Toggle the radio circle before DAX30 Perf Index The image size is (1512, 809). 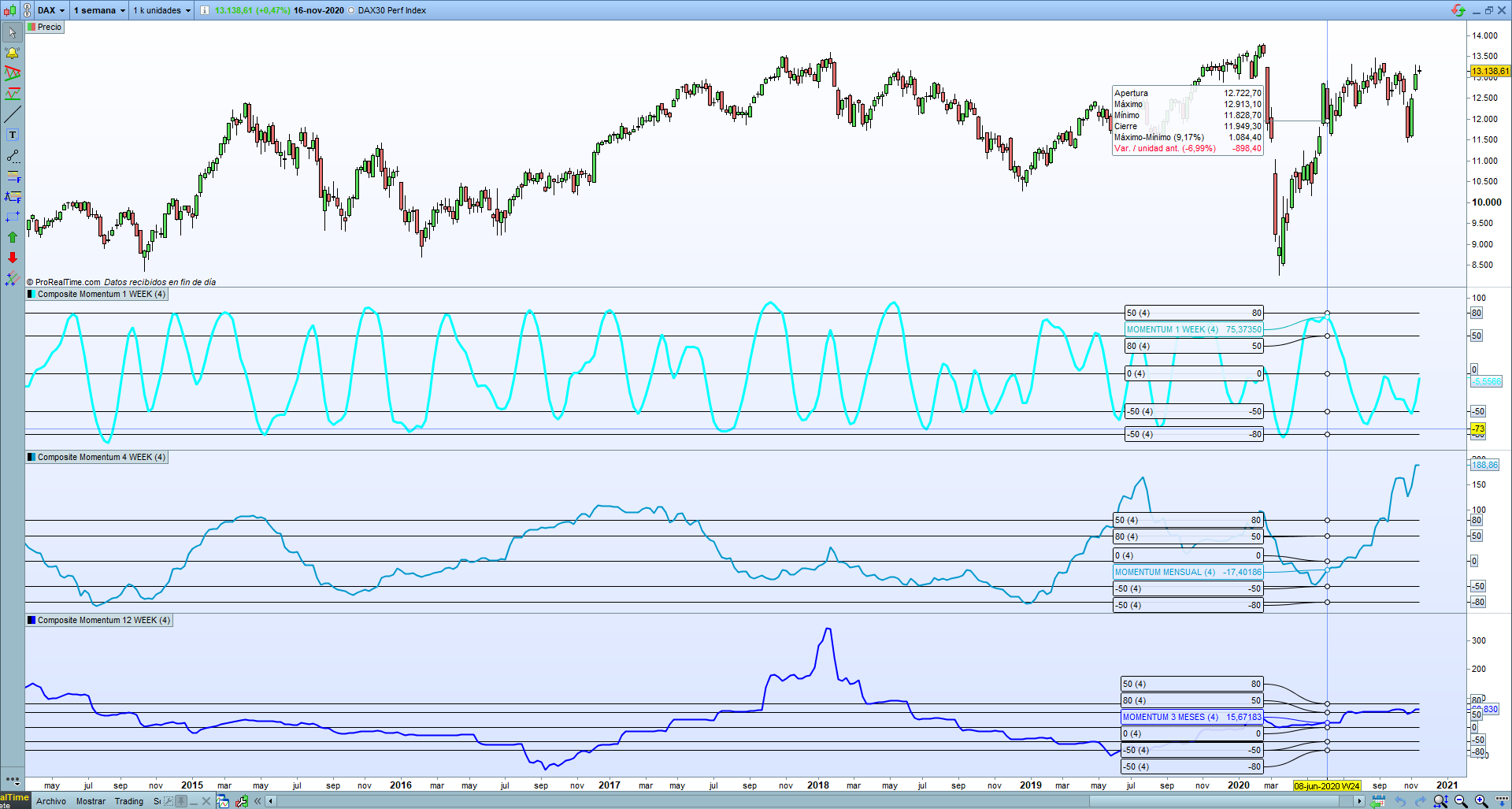click(351, 10)
